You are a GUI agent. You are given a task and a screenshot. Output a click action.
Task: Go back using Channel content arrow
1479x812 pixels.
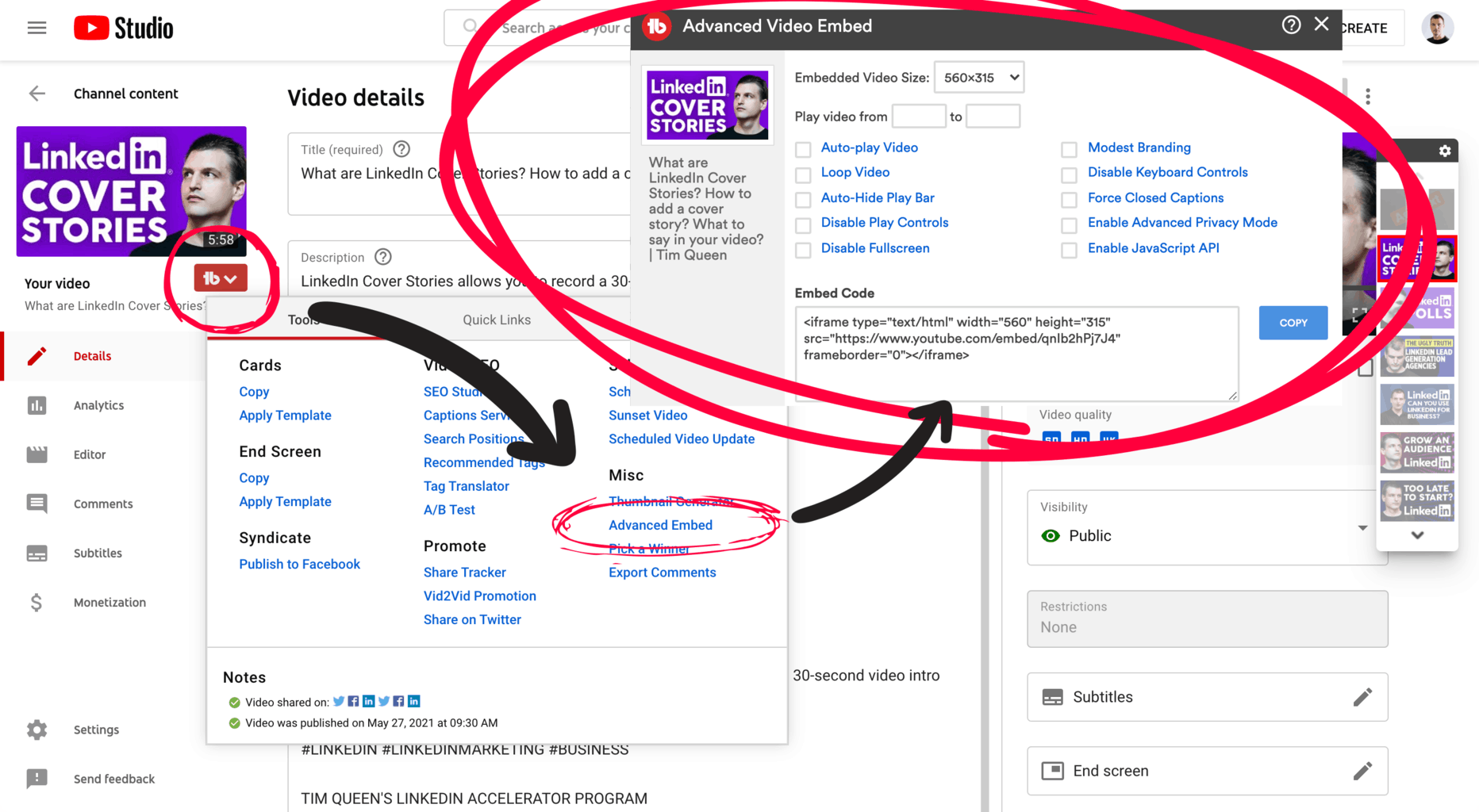click(x=37, y=94)
